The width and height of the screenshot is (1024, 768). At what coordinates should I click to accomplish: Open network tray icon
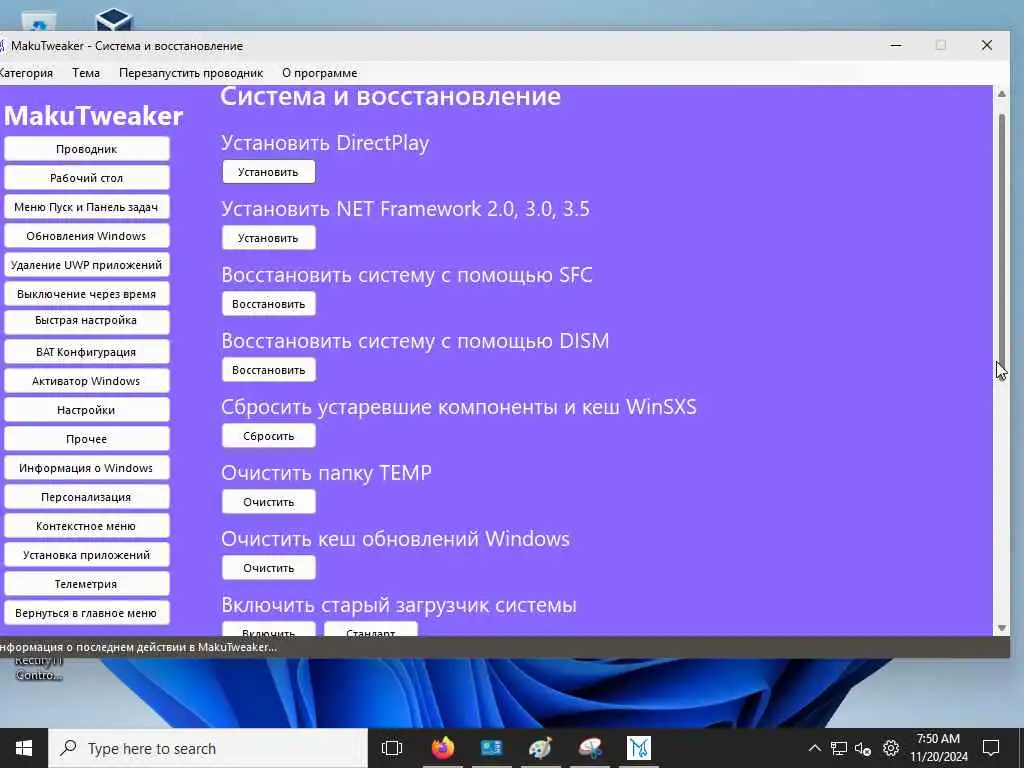click(x=839, y=748)
